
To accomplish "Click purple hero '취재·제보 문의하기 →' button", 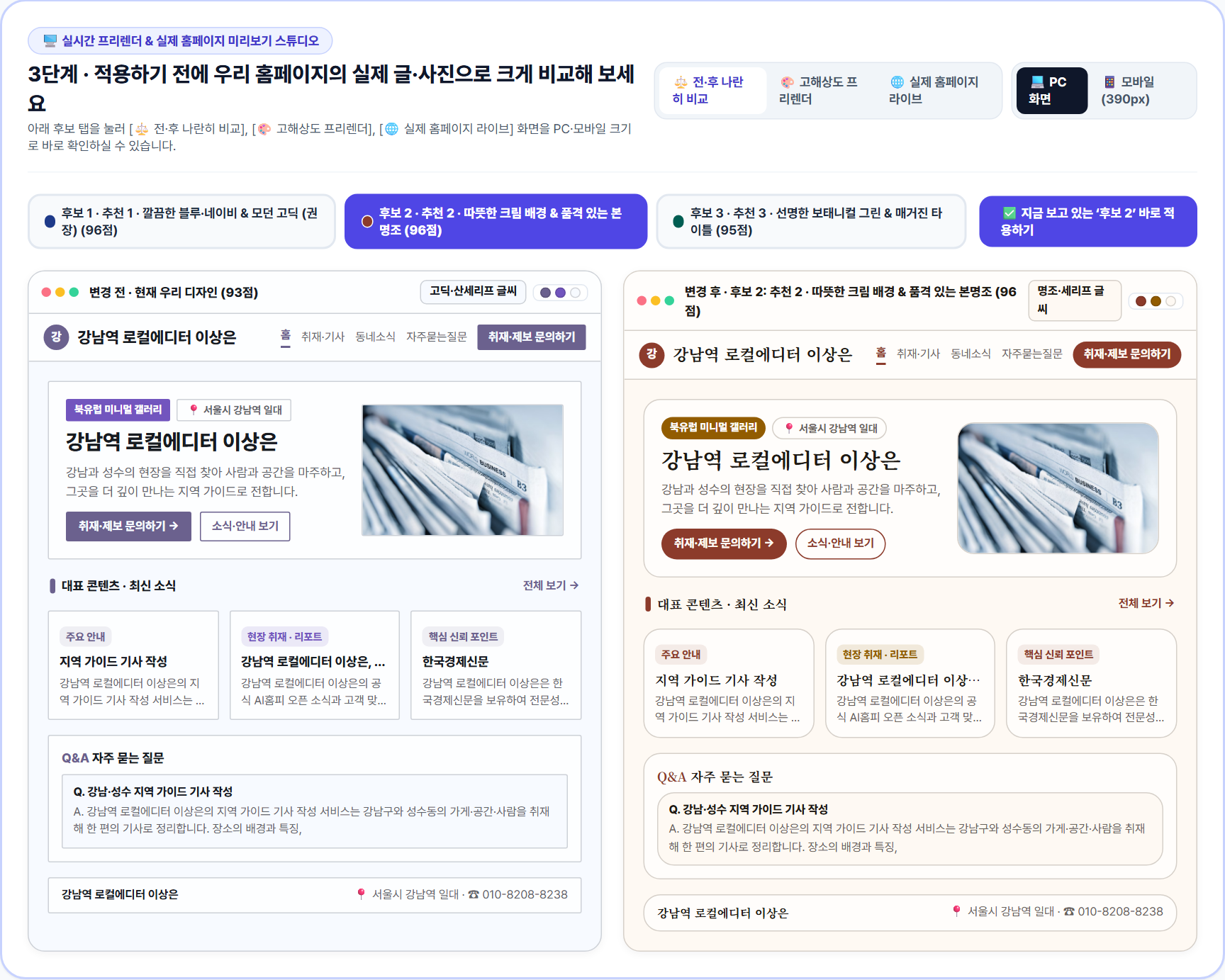I will click(128, 526).
